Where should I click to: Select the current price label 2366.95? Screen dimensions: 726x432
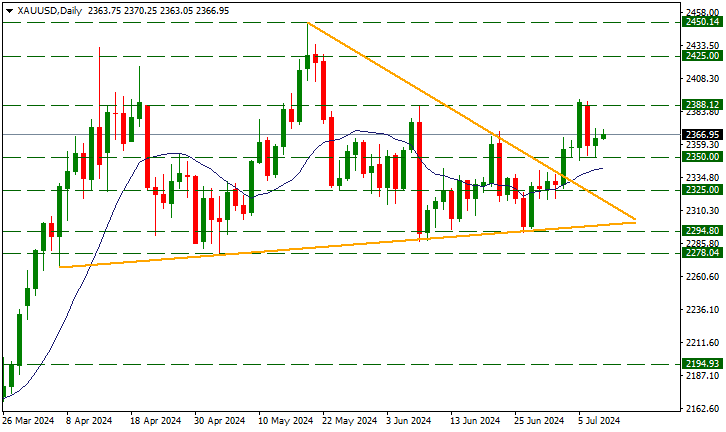(x=702, y=134)
